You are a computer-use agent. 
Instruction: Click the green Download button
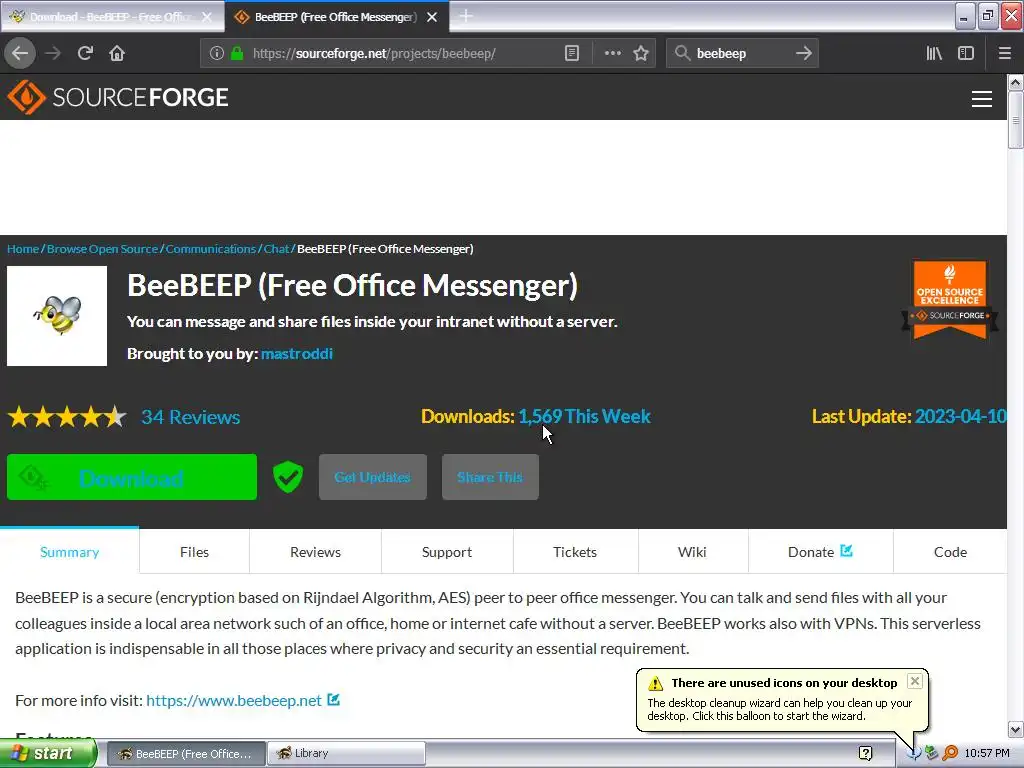(x=132, y=477)
